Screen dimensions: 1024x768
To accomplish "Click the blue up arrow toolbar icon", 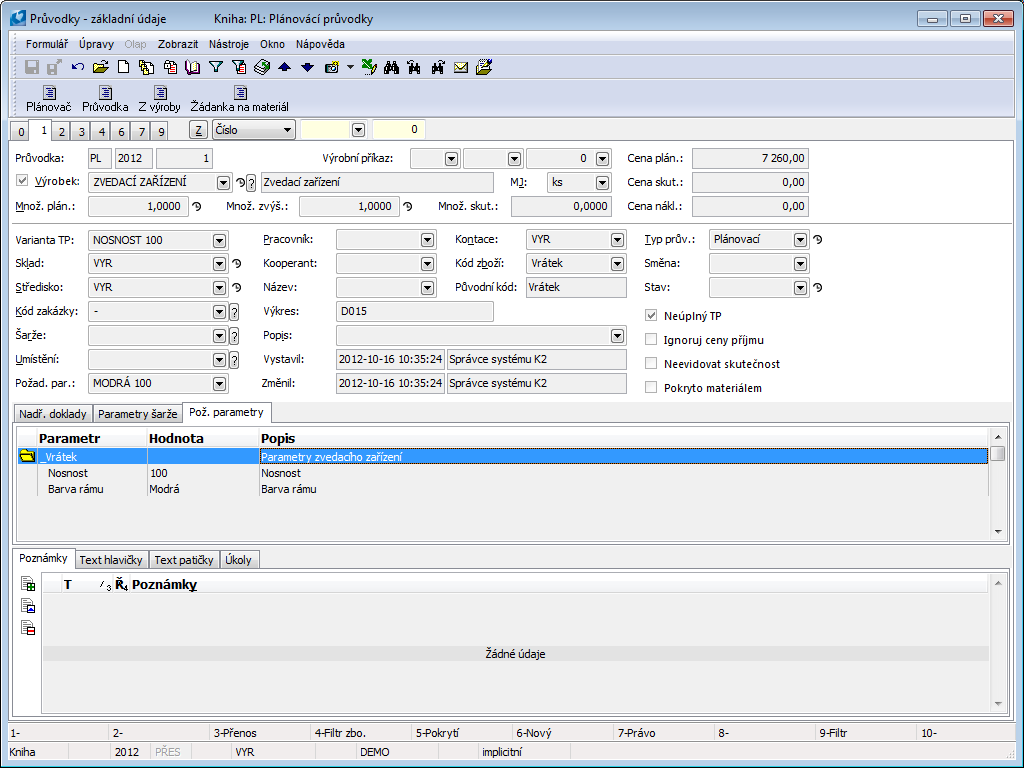I will 284,67.
